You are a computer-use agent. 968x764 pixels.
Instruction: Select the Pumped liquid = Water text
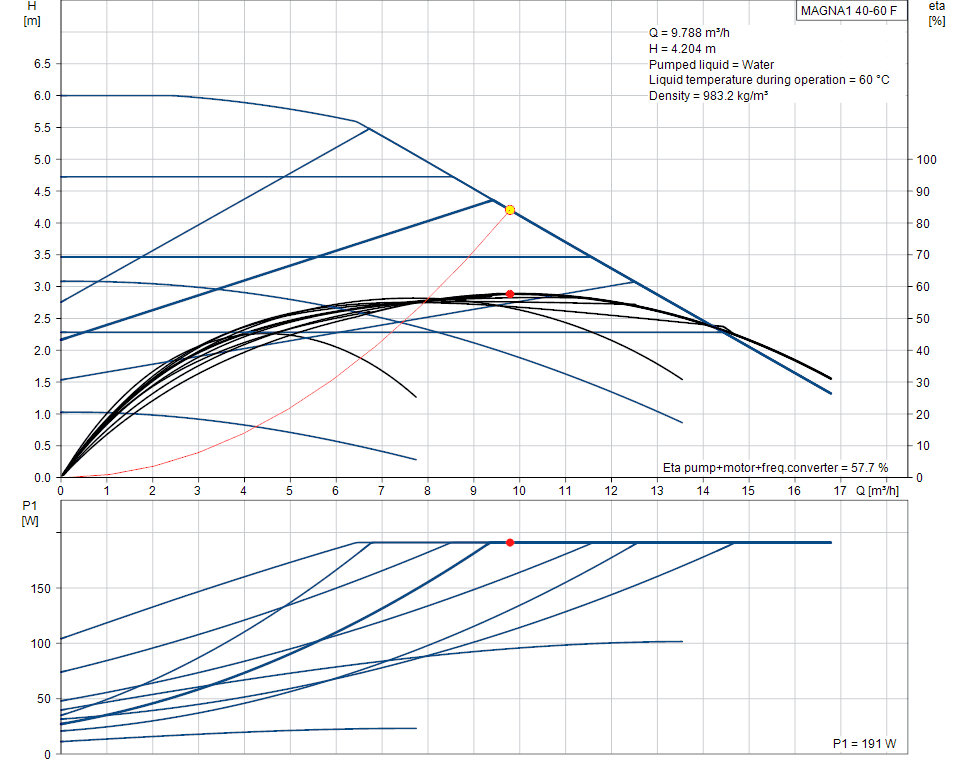[711, 64]
